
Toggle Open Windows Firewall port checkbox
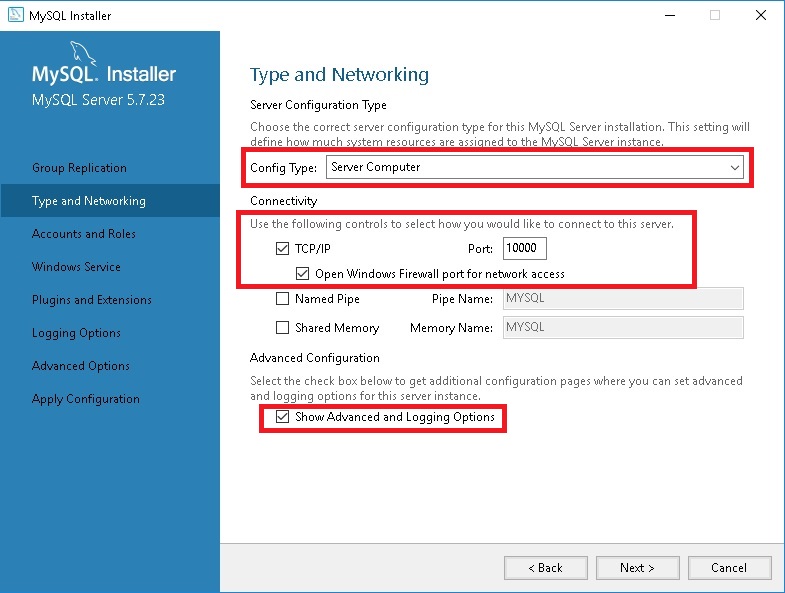302,273
